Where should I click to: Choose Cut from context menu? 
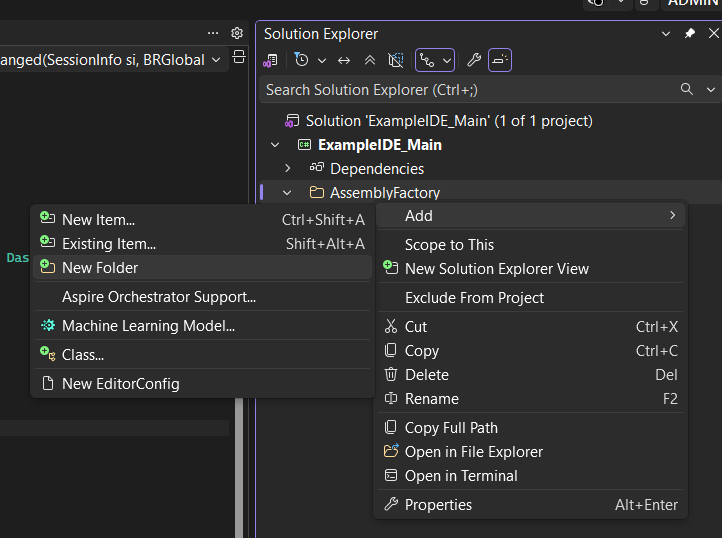tap(530, 327)
